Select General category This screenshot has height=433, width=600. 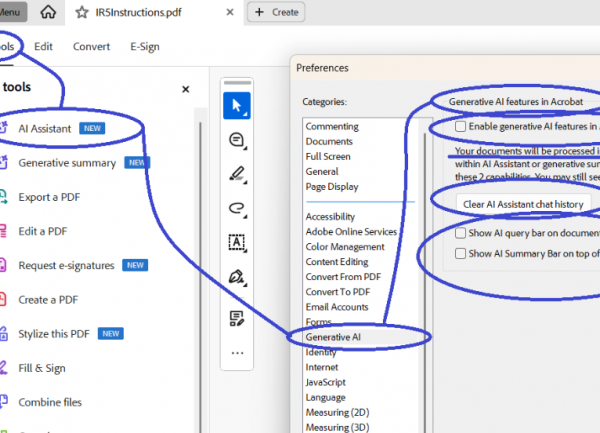322,171
